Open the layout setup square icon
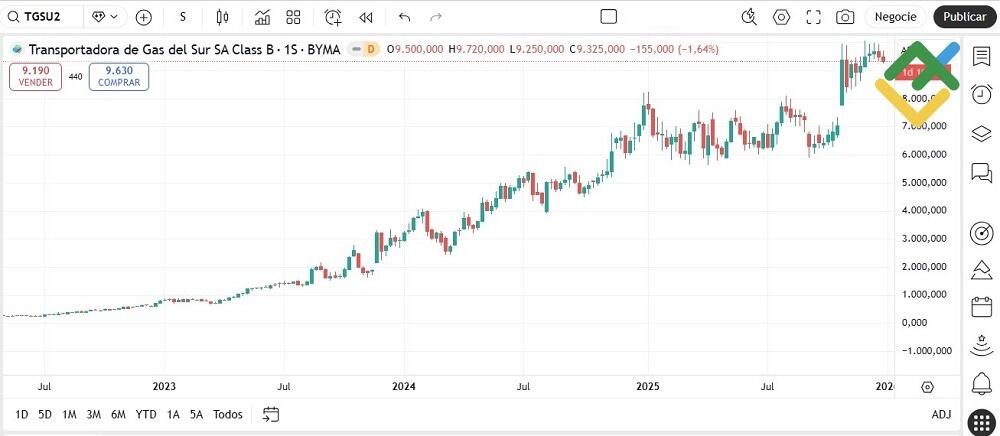This screenshot has width=1000, height=436. [x=608, y=17]
